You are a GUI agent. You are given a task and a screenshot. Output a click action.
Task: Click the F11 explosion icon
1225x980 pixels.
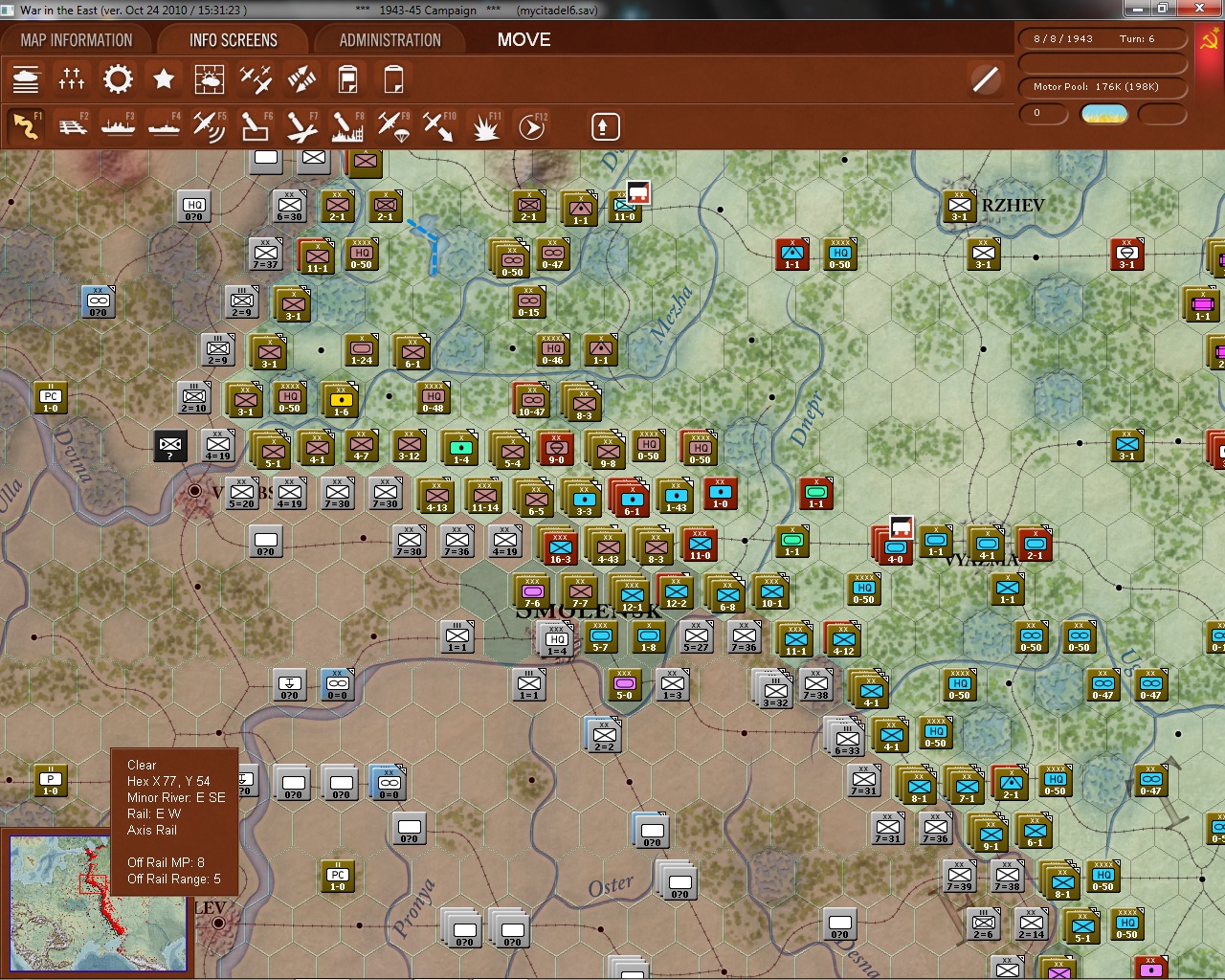point(485,126)
